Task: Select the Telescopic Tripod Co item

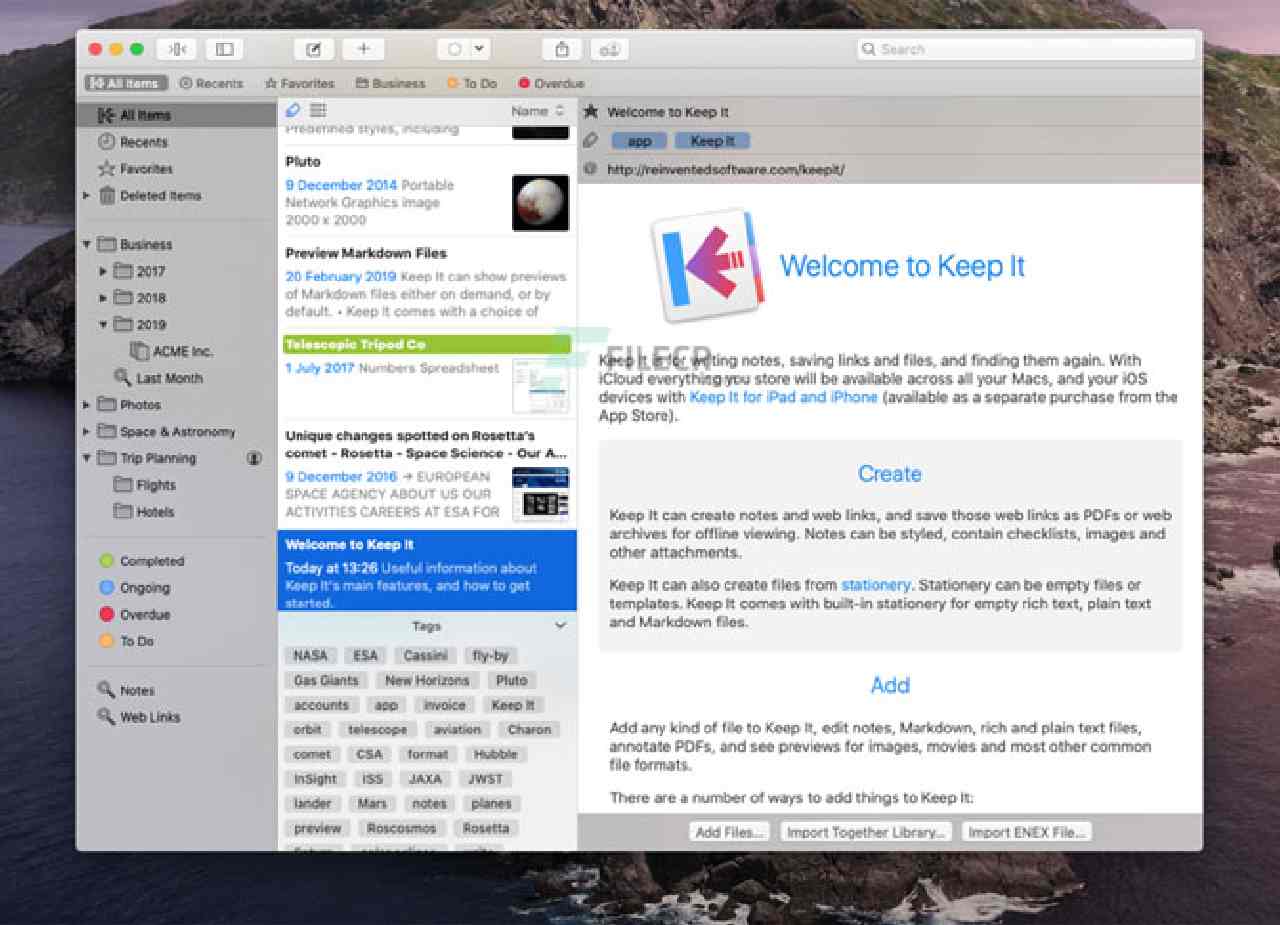Action: tap(427, 372)
